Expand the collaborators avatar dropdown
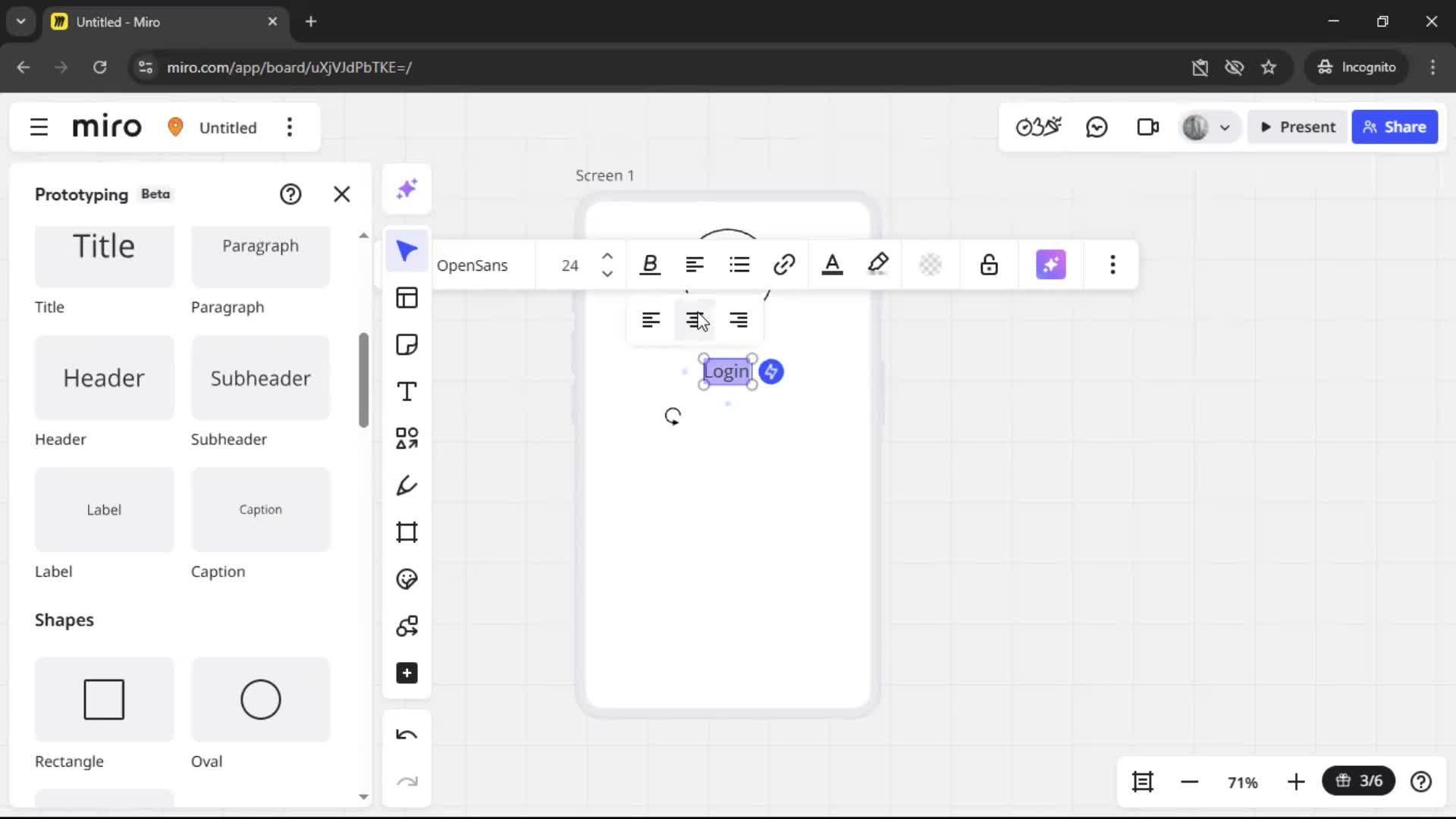Image resolution: width=1456 pixels, height=819 pixels. point(1225,127)
